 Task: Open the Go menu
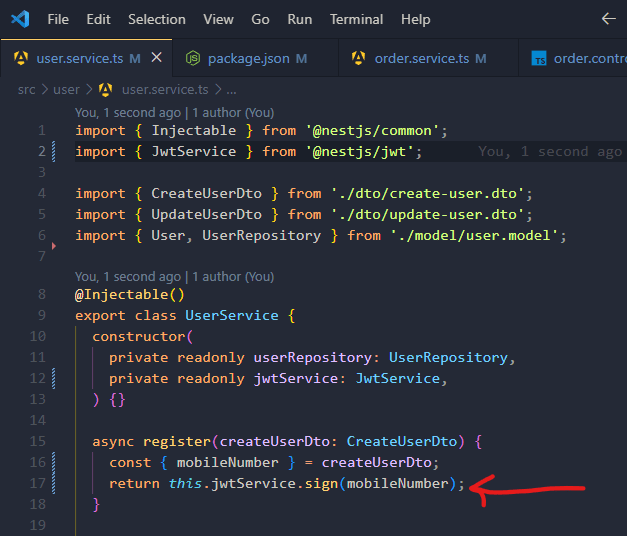click(260, 19)
